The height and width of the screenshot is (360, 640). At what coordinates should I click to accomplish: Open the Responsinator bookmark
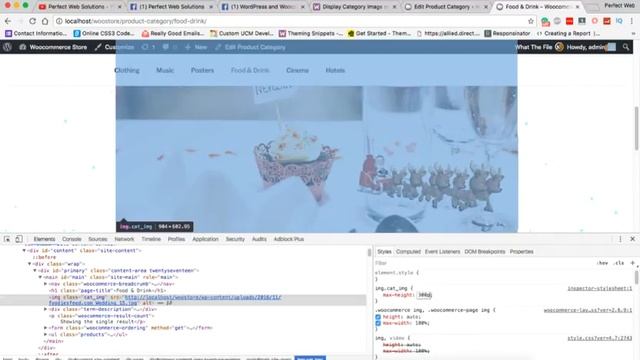(x=507, y=33)
